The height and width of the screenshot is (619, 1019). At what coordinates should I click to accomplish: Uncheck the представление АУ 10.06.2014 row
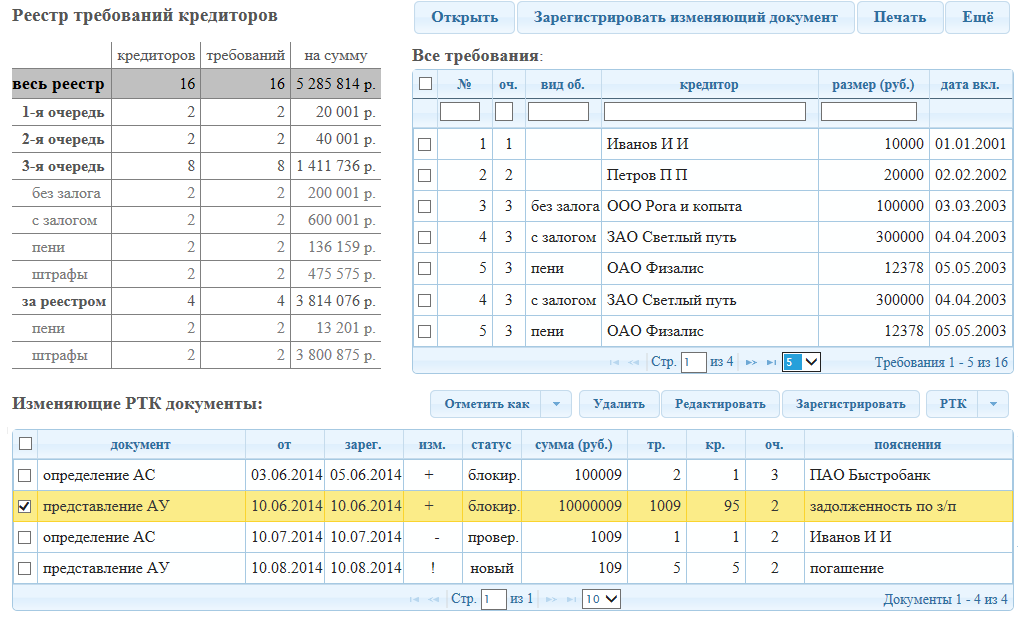25,507
